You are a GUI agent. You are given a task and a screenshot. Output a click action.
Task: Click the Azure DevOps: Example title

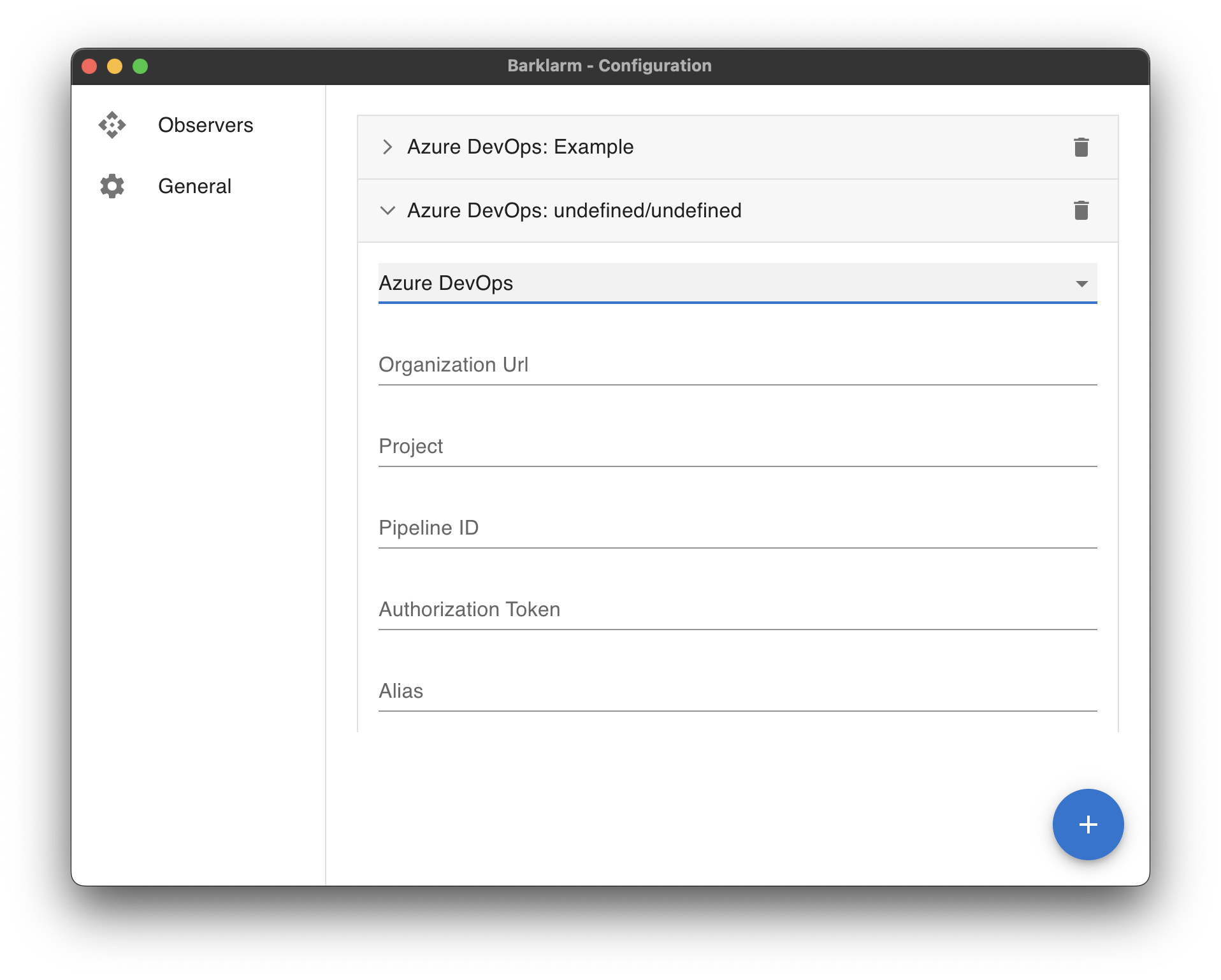[x=520, y=147]
